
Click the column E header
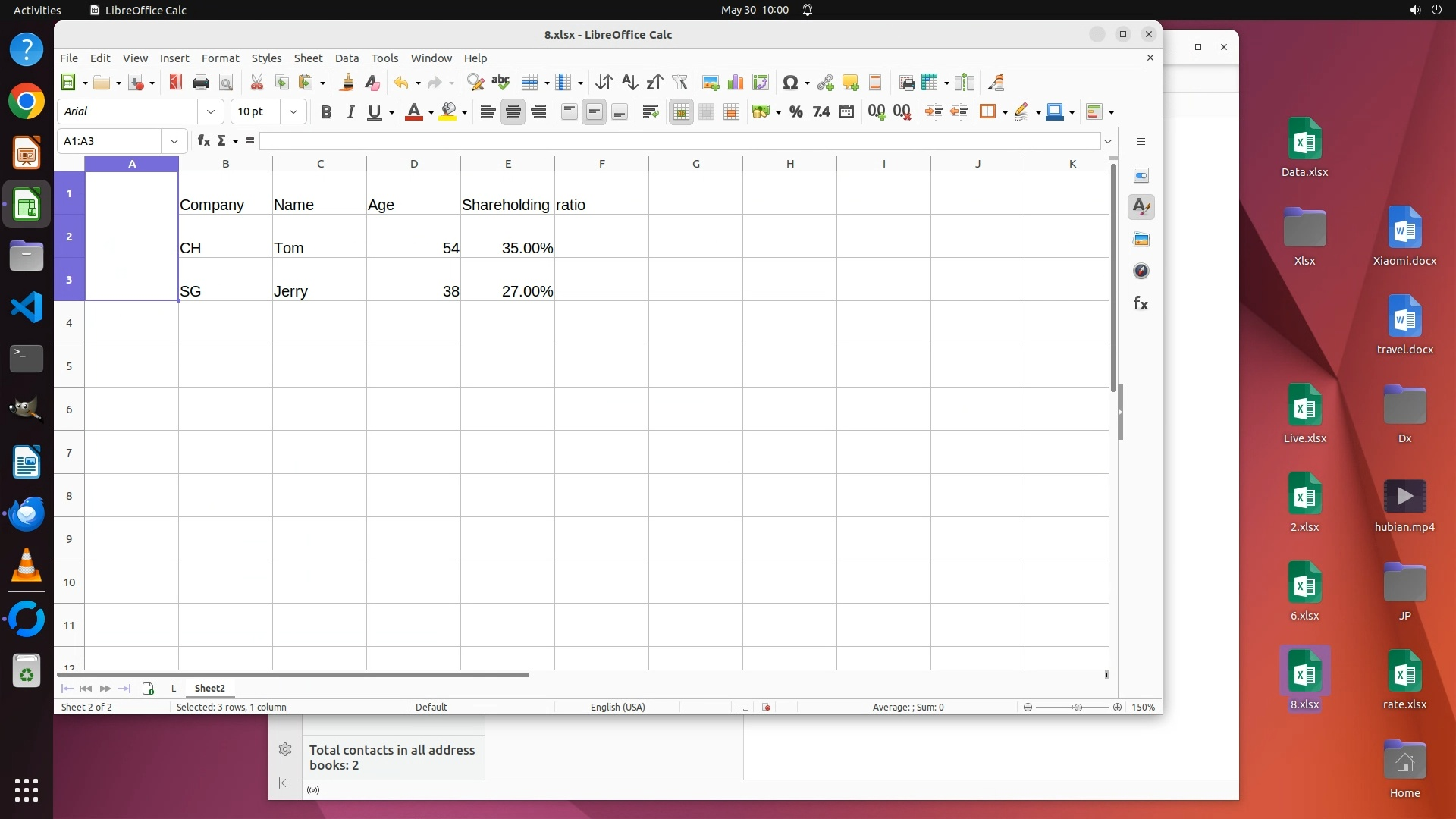tap(507, 163)
